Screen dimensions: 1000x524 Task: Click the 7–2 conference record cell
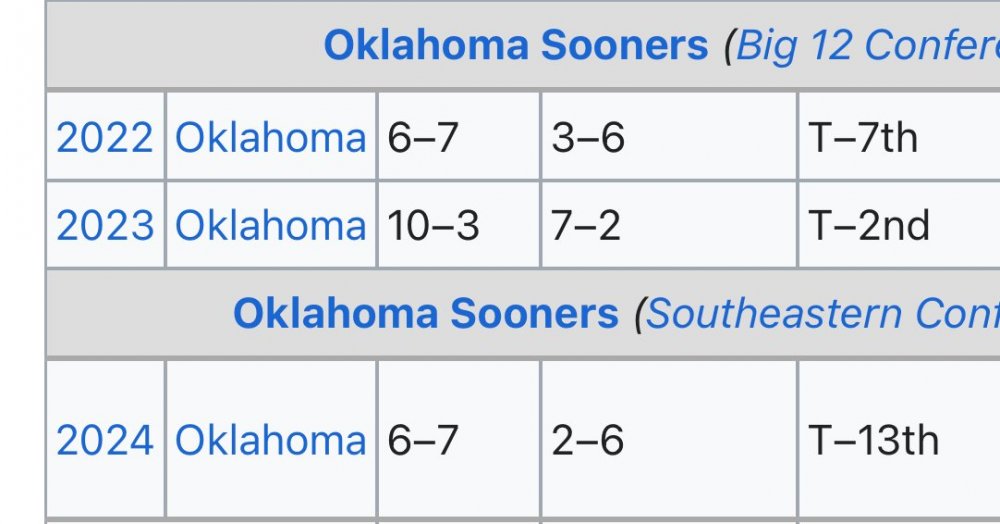pos(586,225)
